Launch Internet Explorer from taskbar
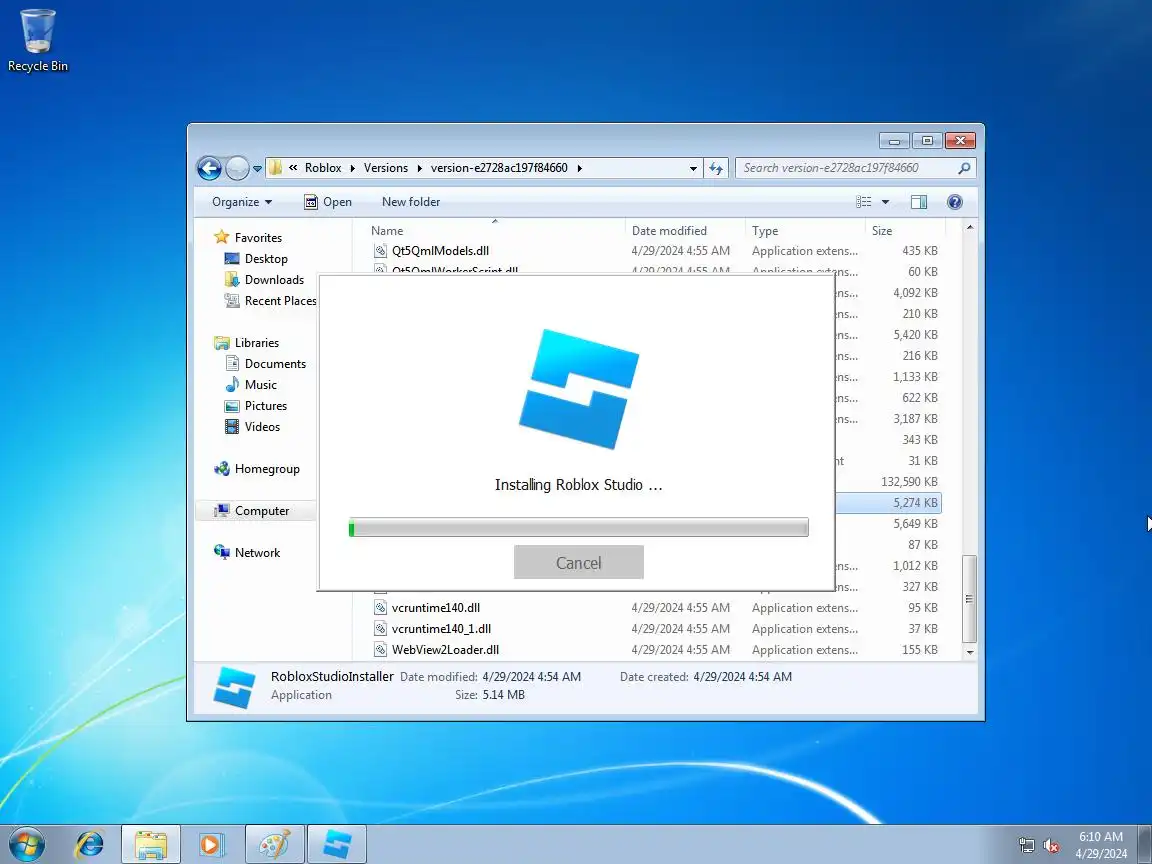This screenshot has height=864, width=1152. tap(90, 844)
